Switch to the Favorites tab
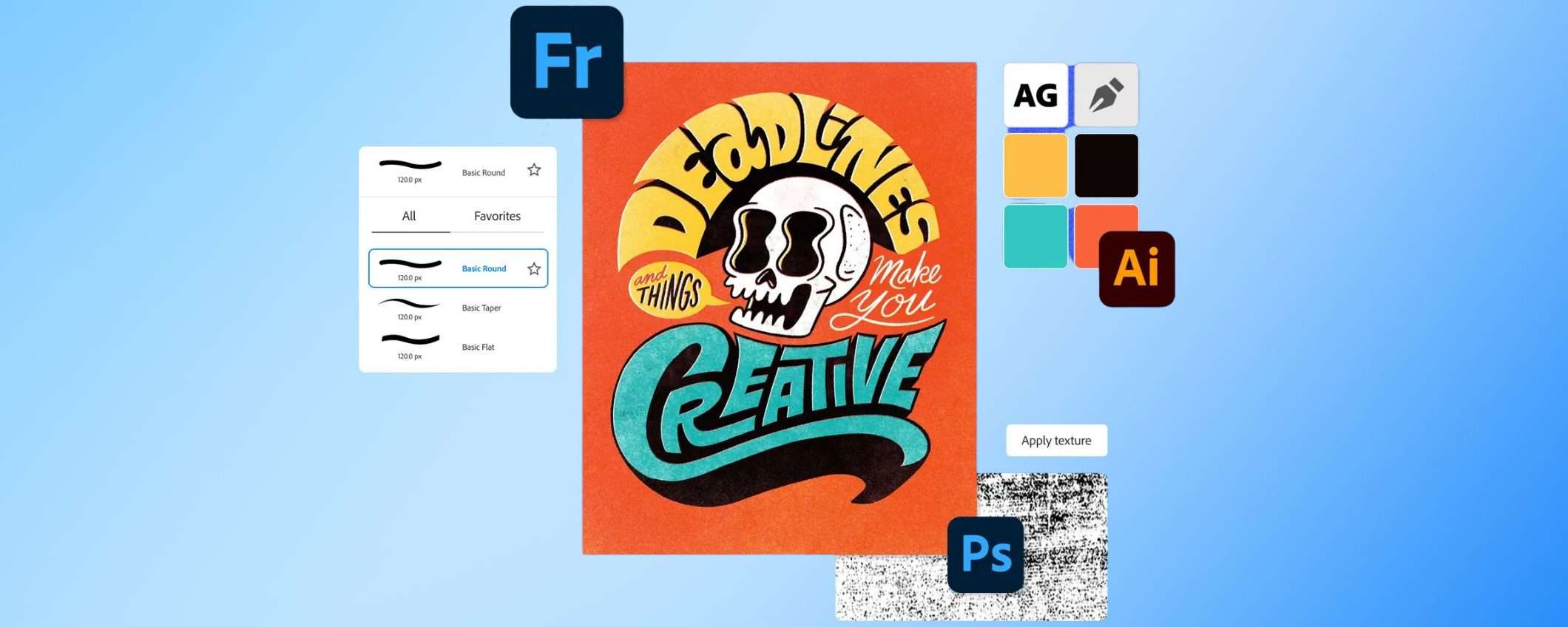The height and width of the screenshot is (627, 1568). click(x=497, y=216)
